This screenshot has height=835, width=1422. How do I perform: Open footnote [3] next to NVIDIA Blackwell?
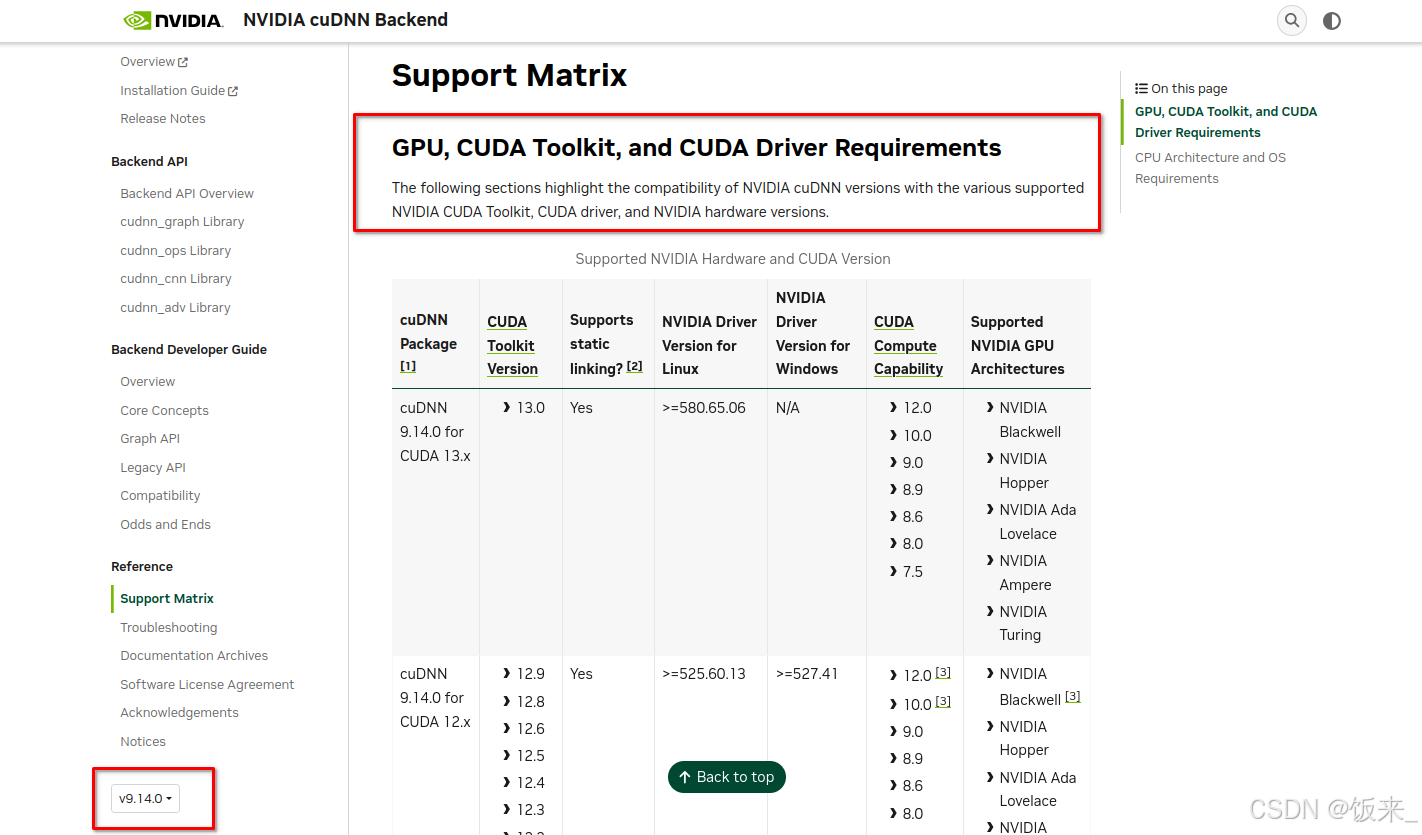click(x=1072, y=696)
